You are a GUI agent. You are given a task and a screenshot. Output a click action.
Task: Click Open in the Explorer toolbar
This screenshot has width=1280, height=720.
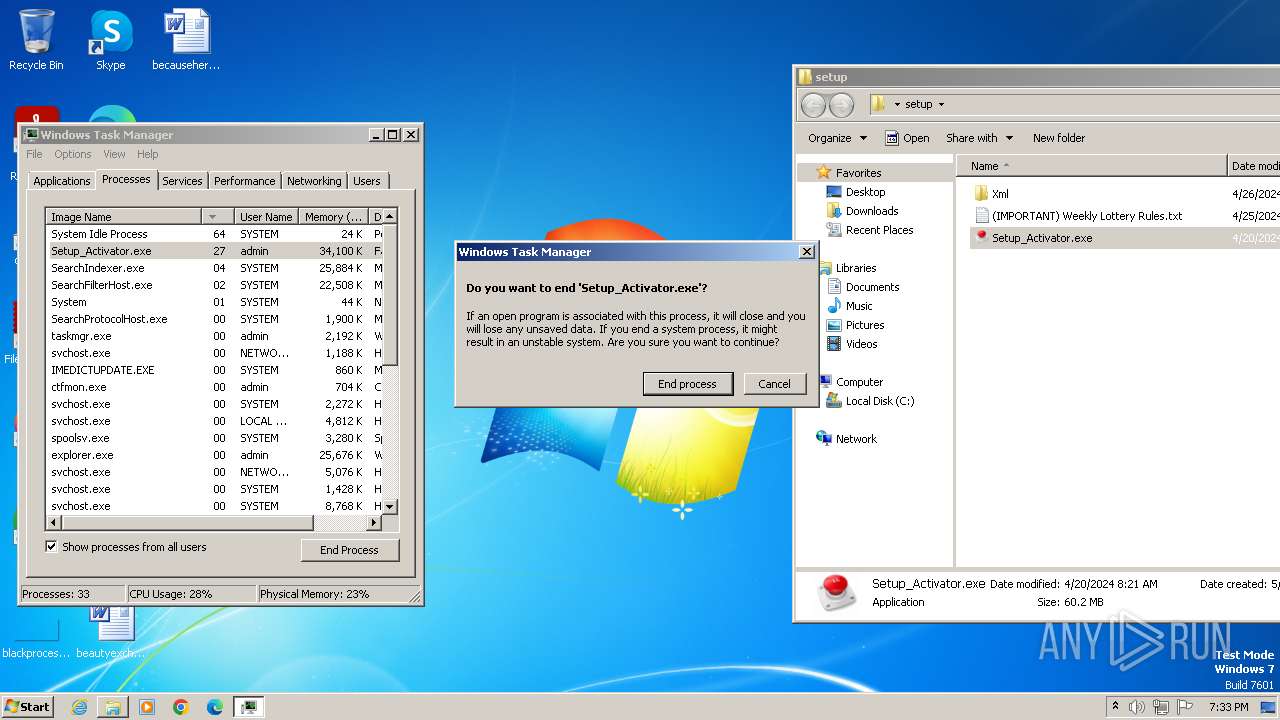[x=907, y=138]
